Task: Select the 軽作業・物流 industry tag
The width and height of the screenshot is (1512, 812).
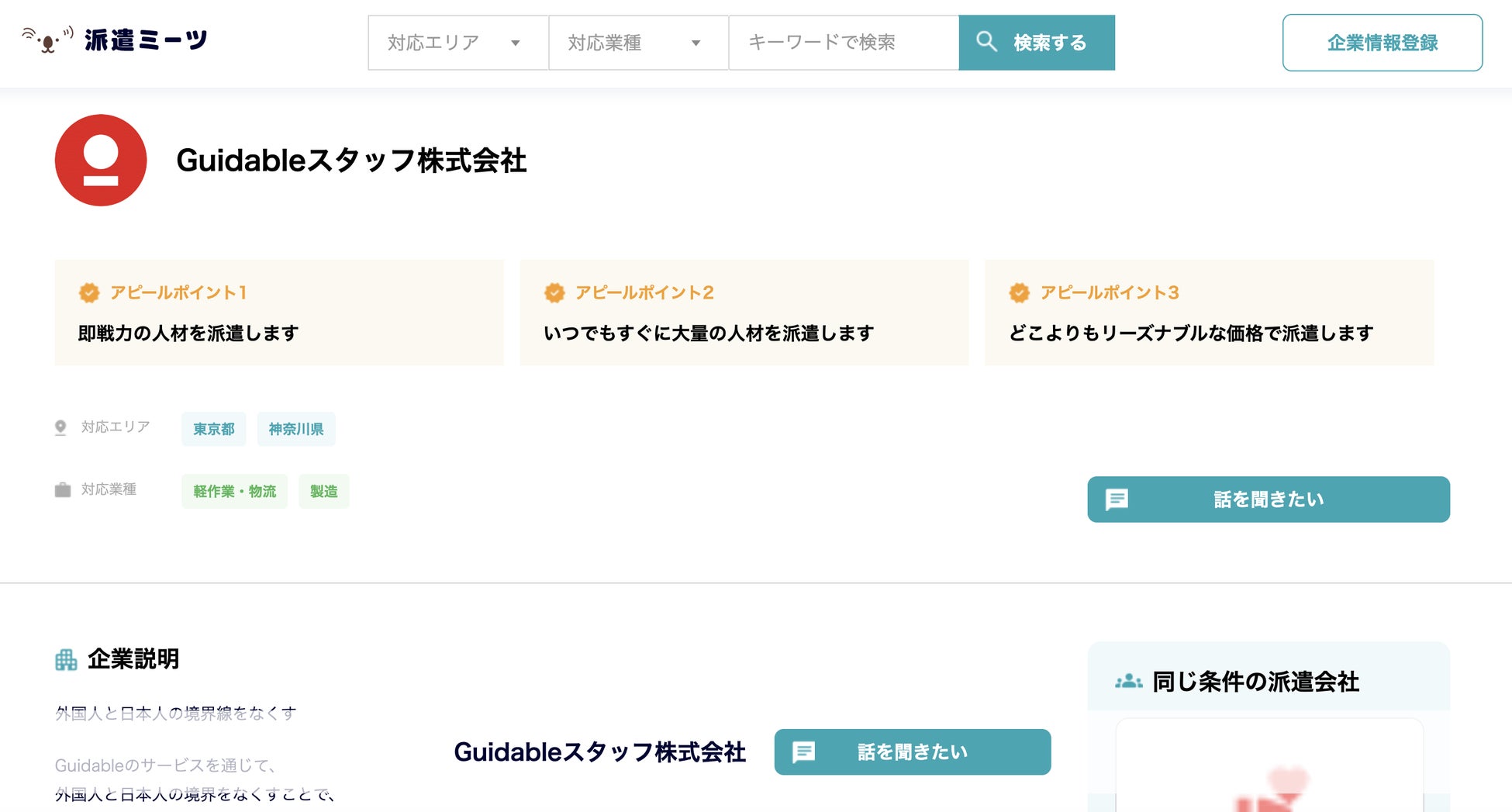Action: pyautogui.click(x=234, y=492)
